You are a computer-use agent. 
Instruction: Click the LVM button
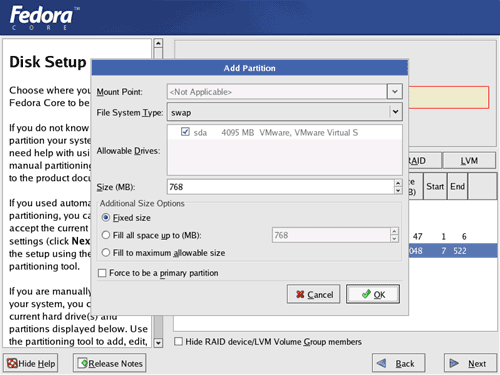469,161
